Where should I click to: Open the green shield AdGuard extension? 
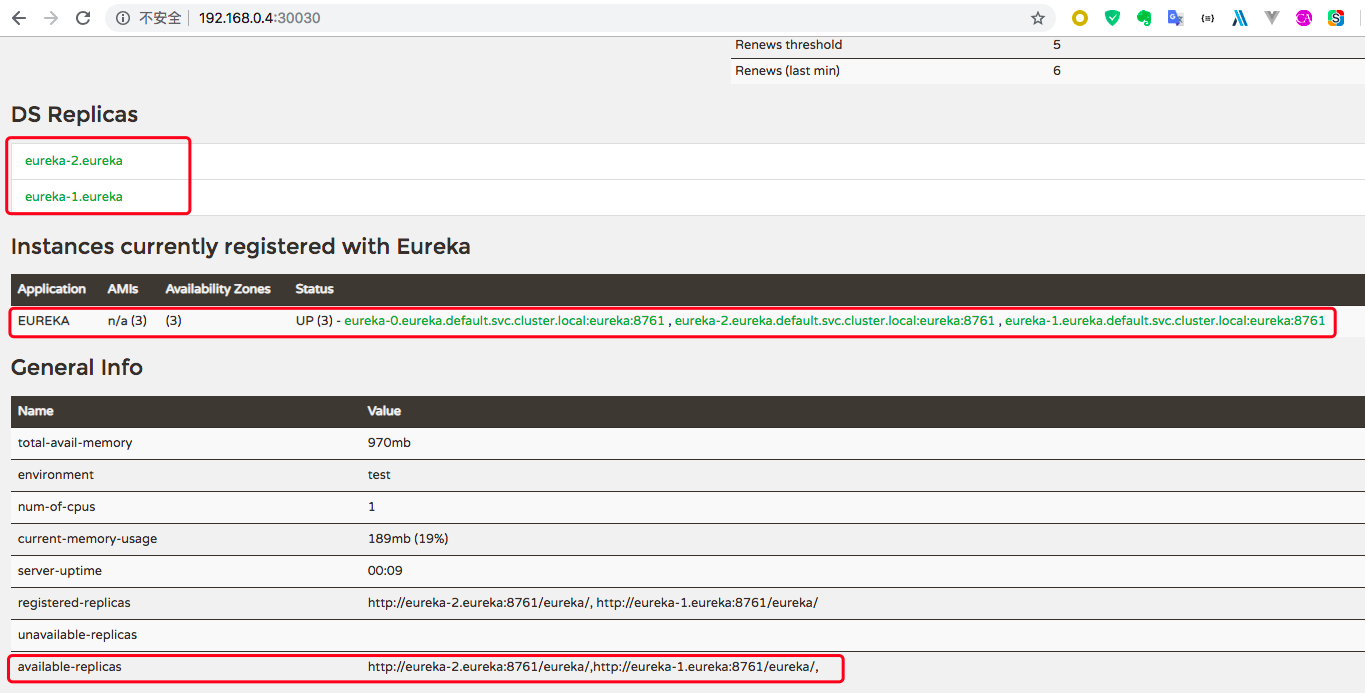pyautogui.click(x=1112, y=18)
